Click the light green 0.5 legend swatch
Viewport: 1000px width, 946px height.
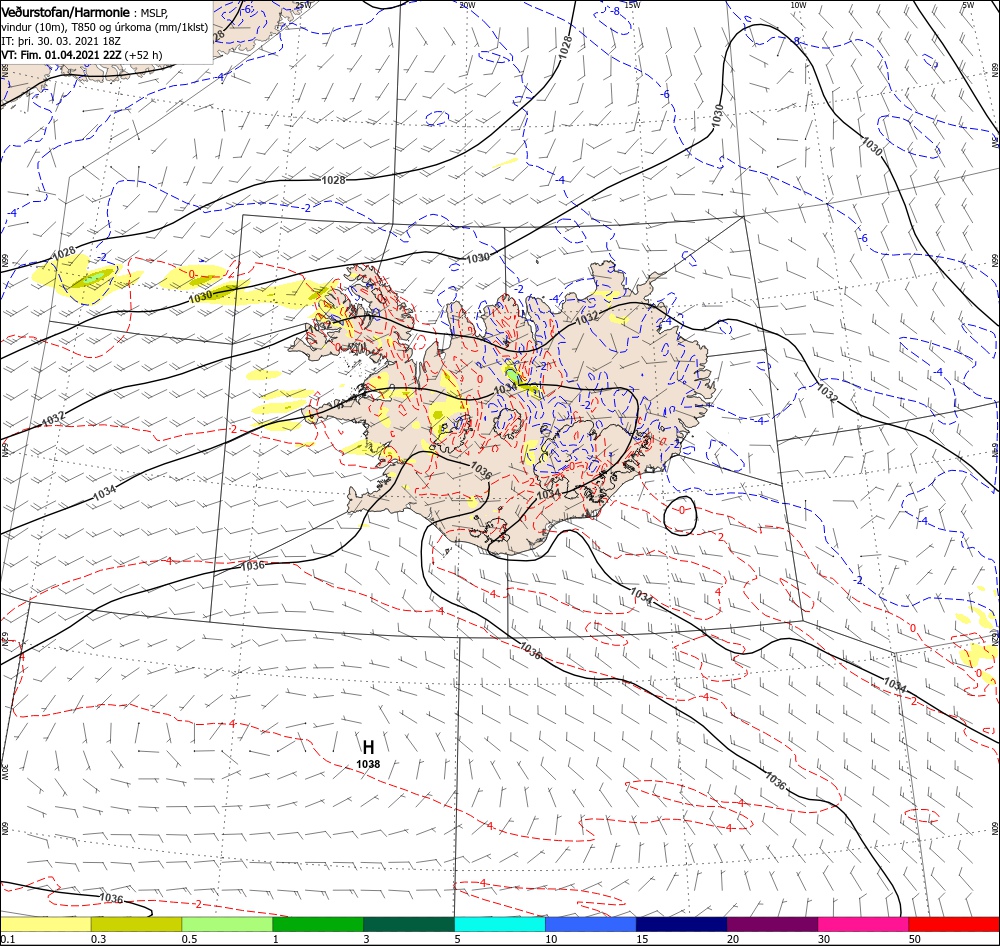click(227, 924)
